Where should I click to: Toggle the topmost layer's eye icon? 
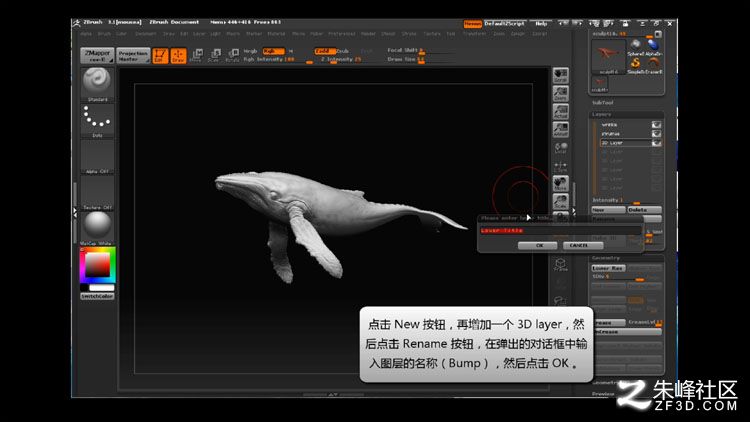(656, 125)
